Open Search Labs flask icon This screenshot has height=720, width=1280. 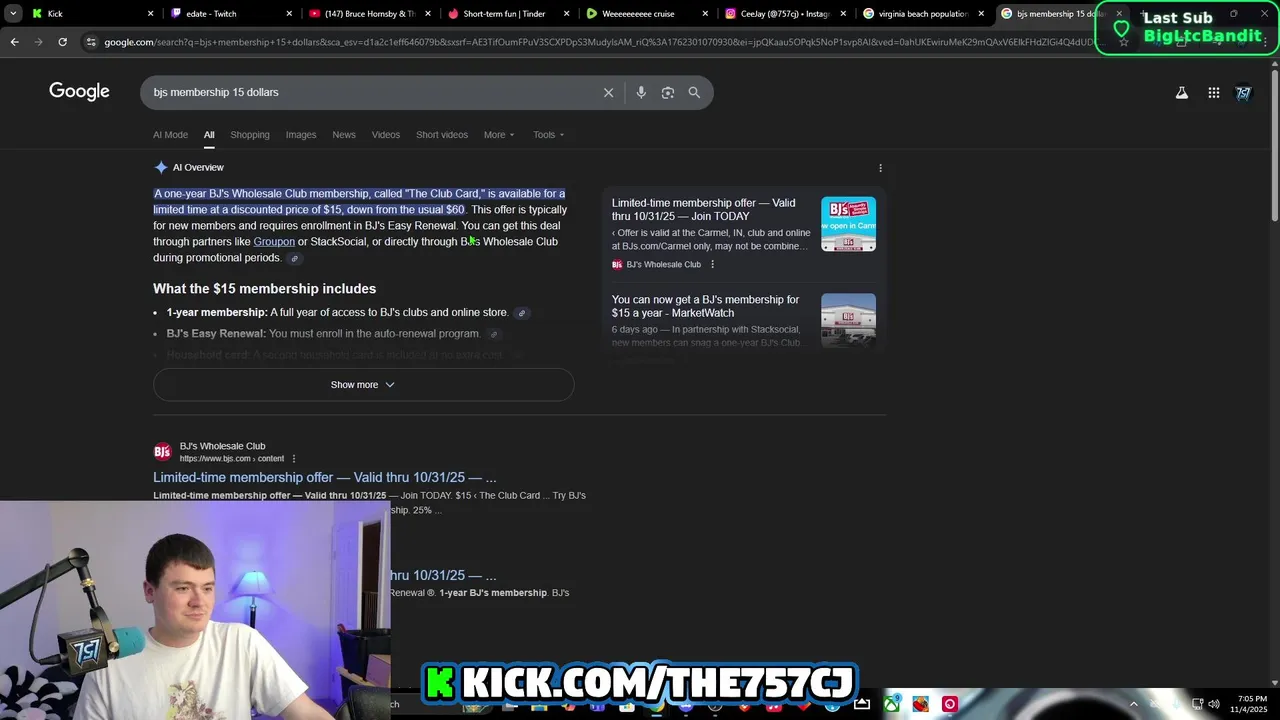click(1182, 93)
